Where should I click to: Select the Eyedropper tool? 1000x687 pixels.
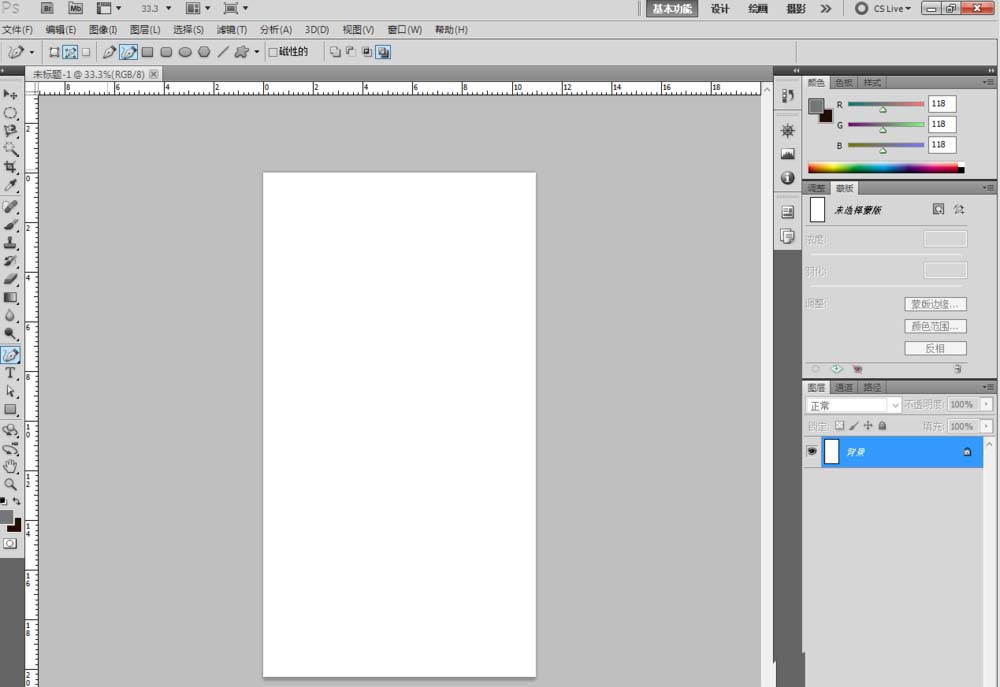[10, 186]
